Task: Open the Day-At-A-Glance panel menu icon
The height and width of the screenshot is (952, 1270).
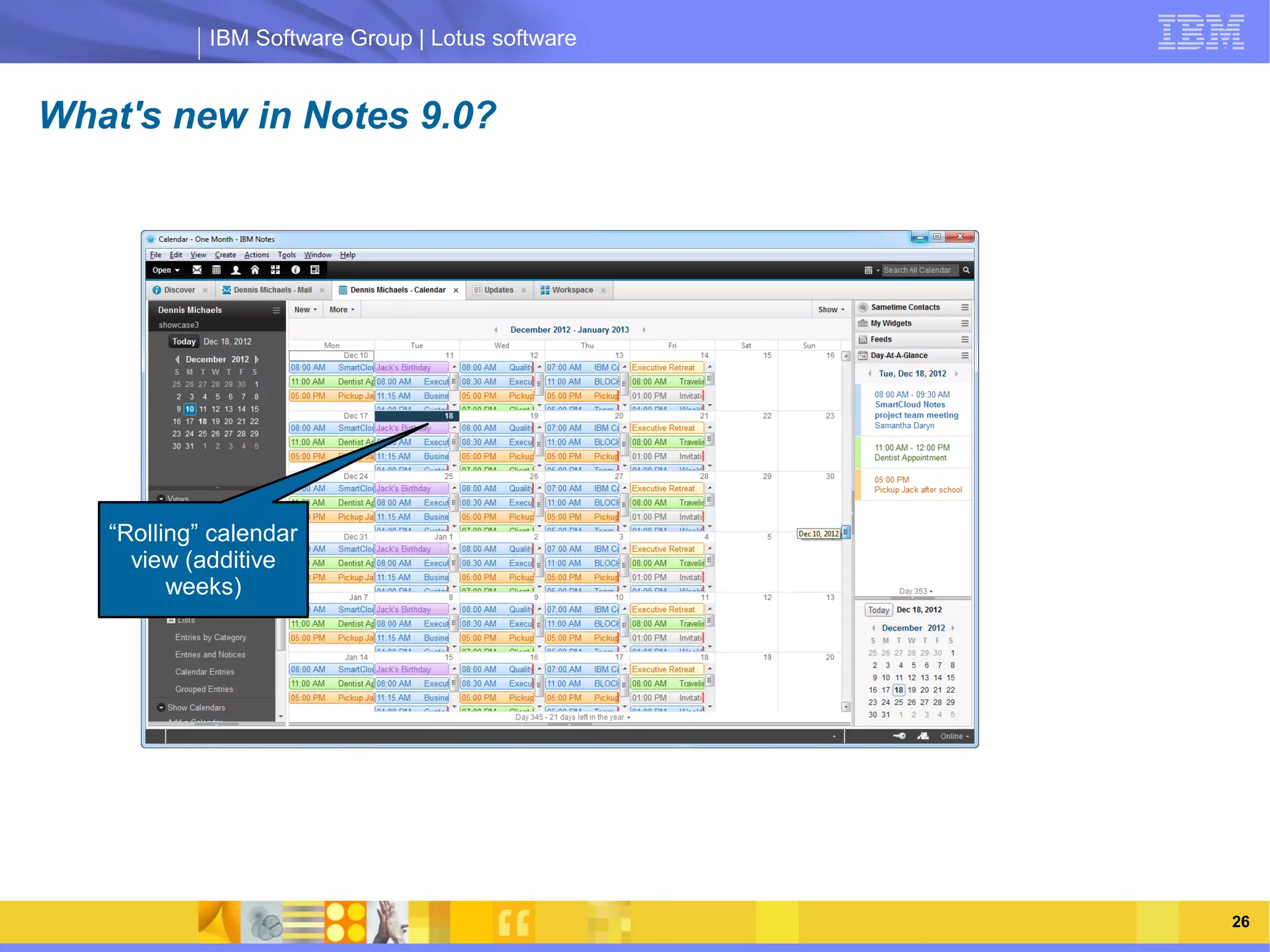Action: point(965,355)
